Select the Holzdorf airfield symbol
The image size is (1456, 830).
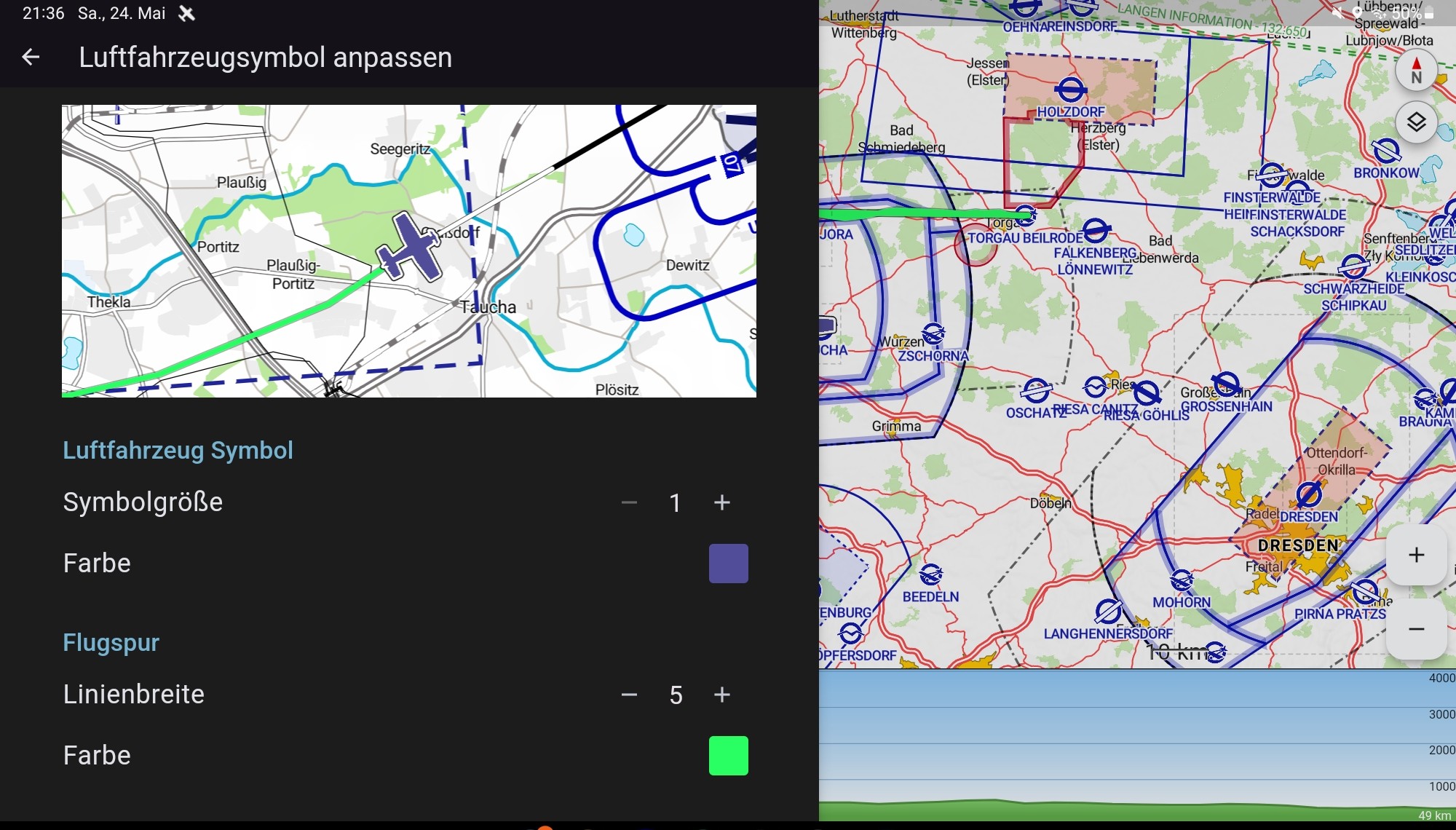tap(1070, 90)
